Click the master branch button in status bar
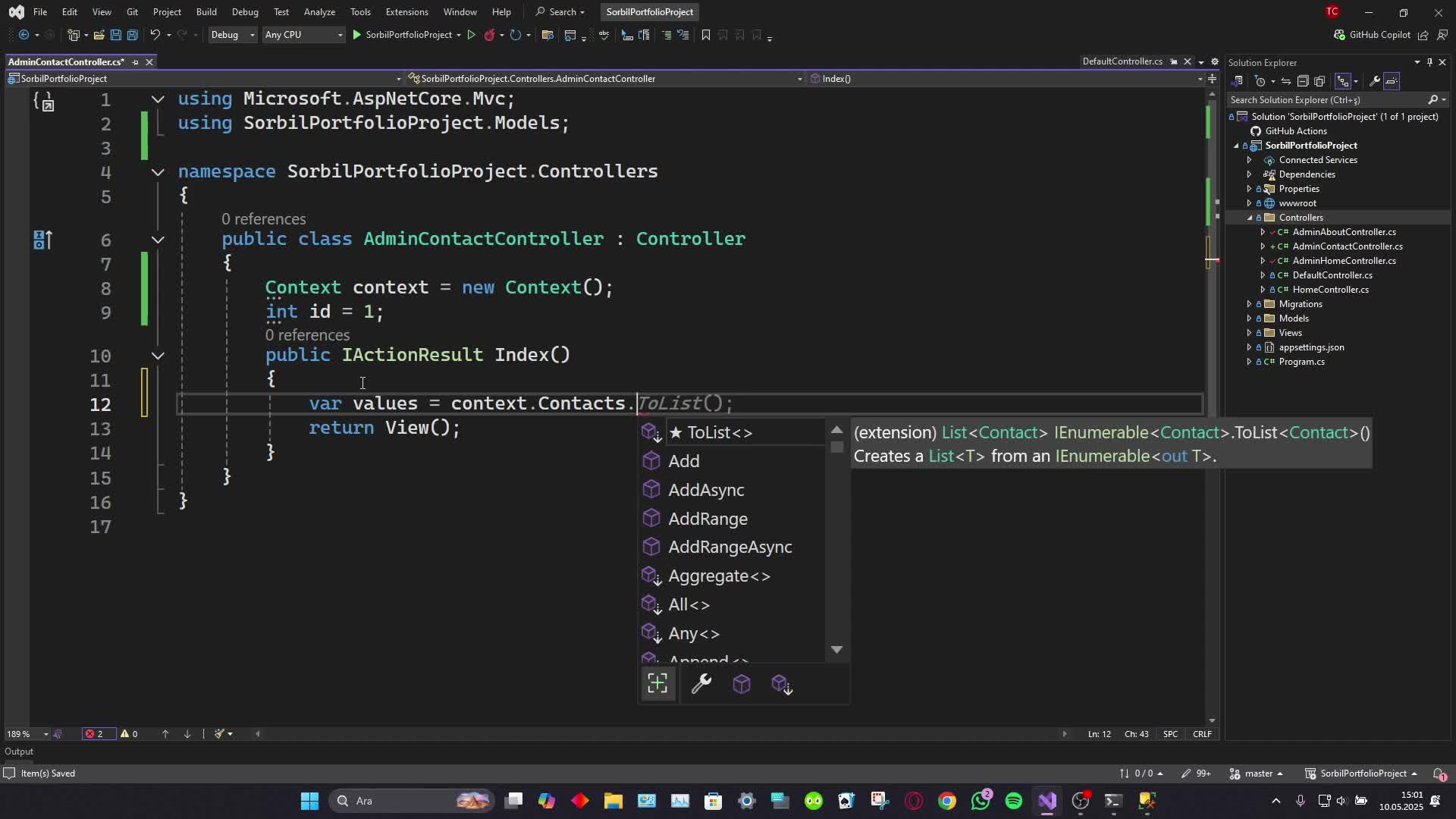Screen dimensions: 1456x819 point(1257,773)
